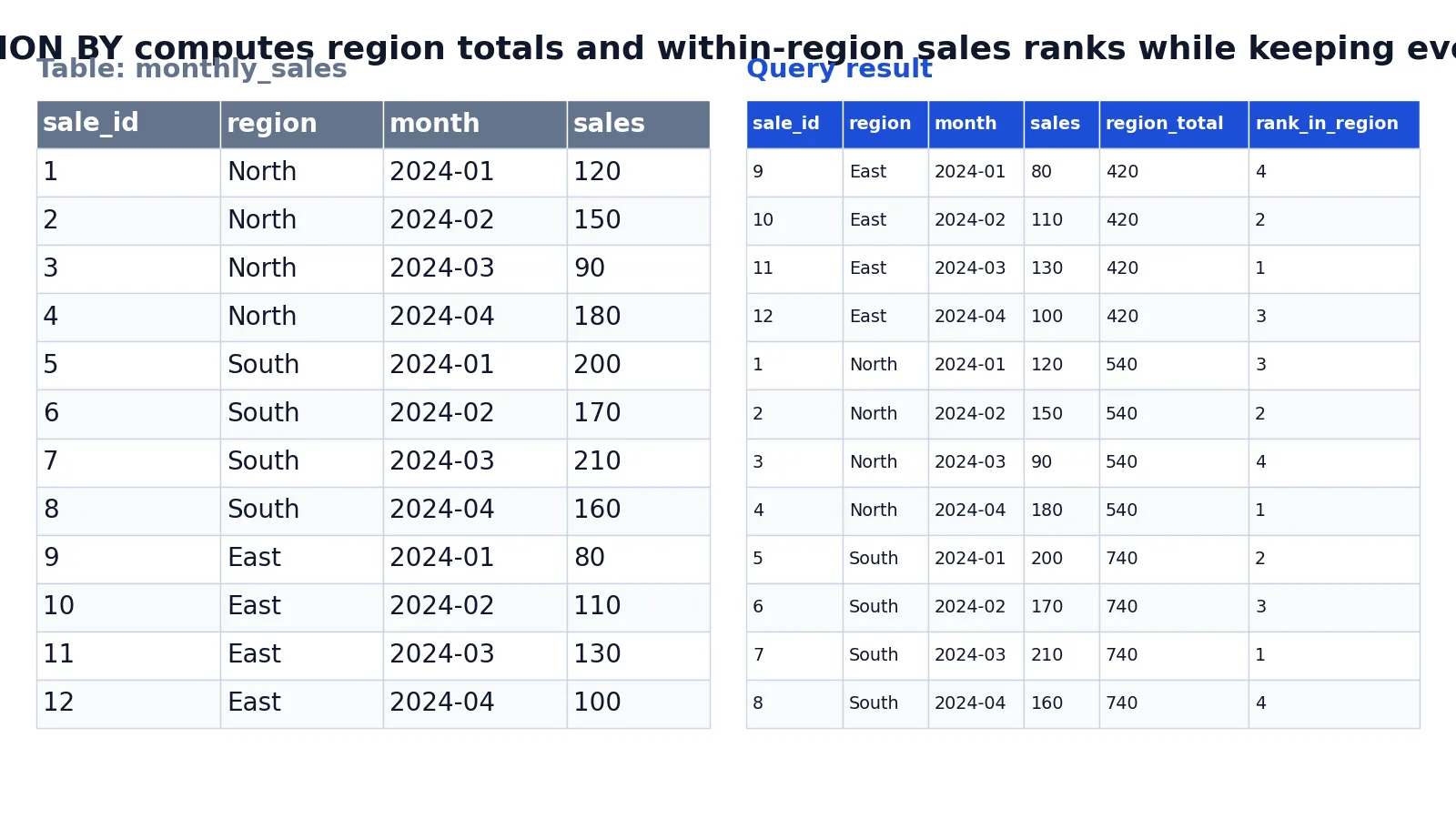The width and height of the screenshot is (1456, 819).
Task: Click sale_id 12 in monthly_sales table
Action: click(128, 703)
